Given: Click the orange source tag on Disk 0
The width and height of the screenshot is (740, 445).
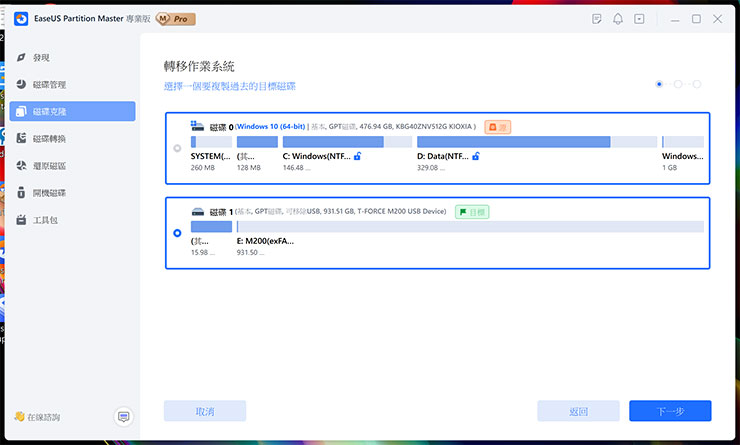Looking at the screenshot, I should pyautogui.click(x=497, y=127).
